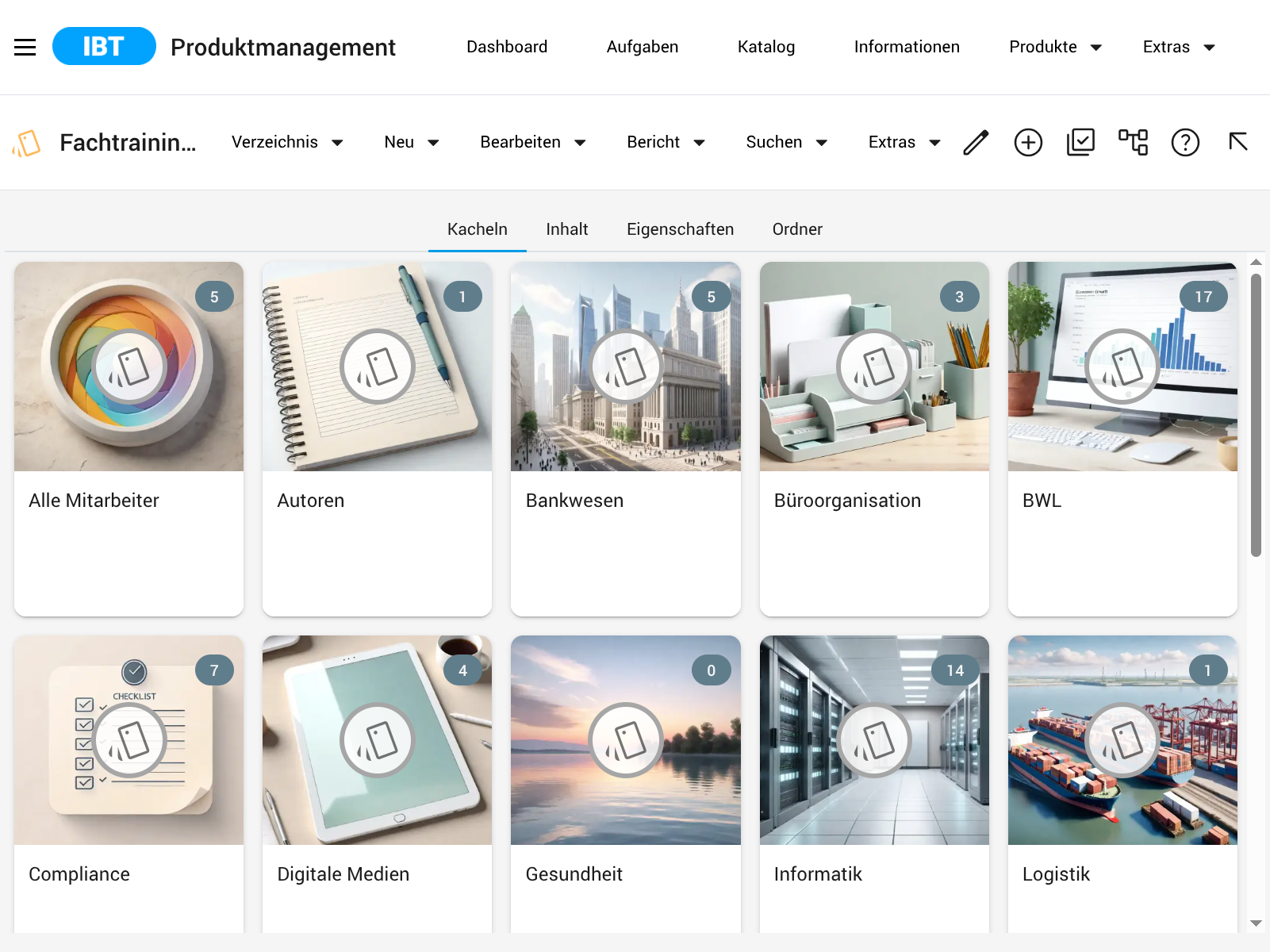Viewport: 1270px width, 952px height.
Task: Open the Suchen dropdown
Action: [787, 142]
